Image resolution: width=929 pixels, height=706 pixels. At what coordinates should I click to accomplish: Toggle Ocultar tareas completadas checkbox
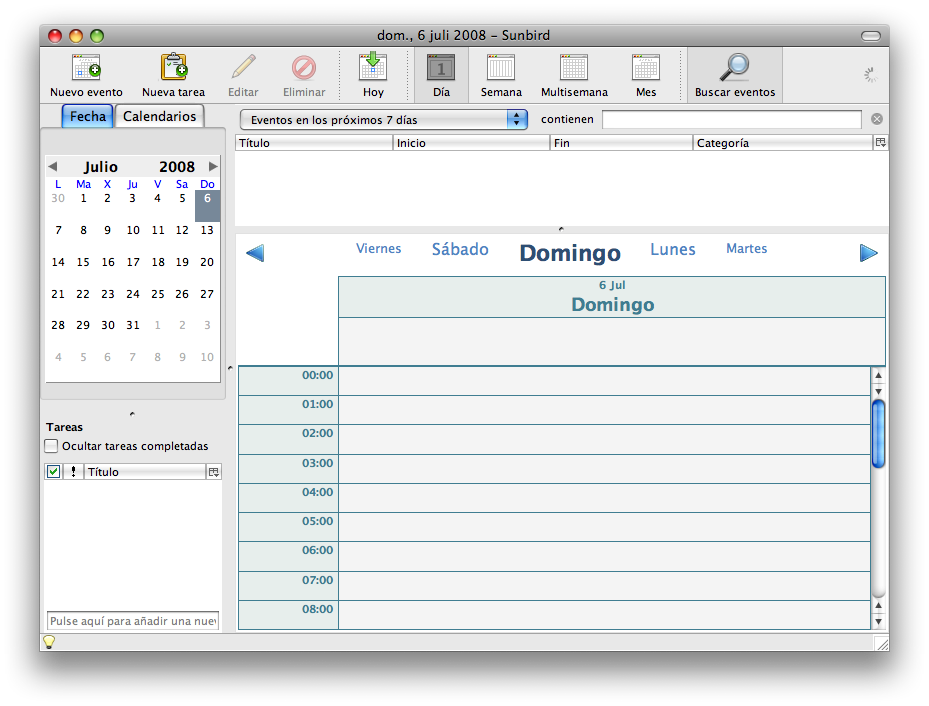(x=52, y=446)
